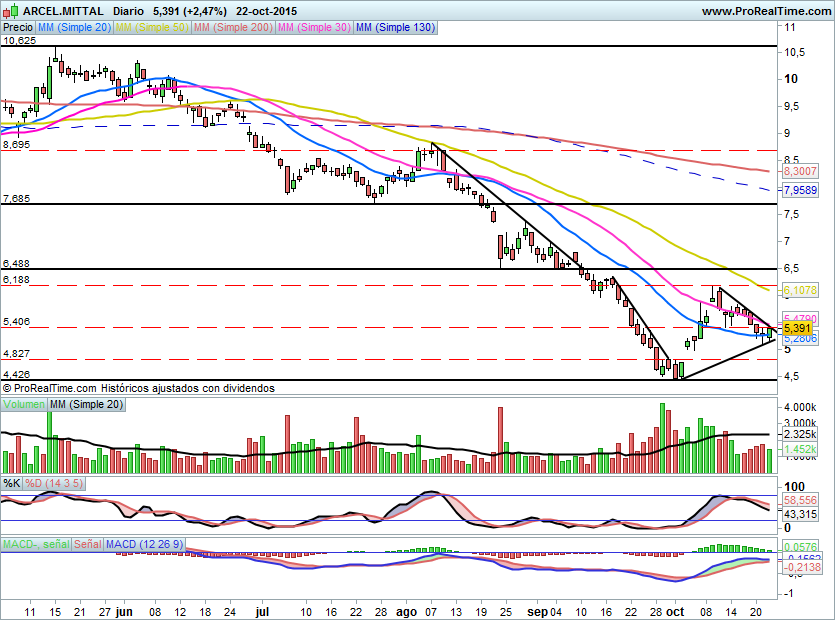Click the Volumen panel label
This screenshot has height=620, width=835.
coord(24,403)
